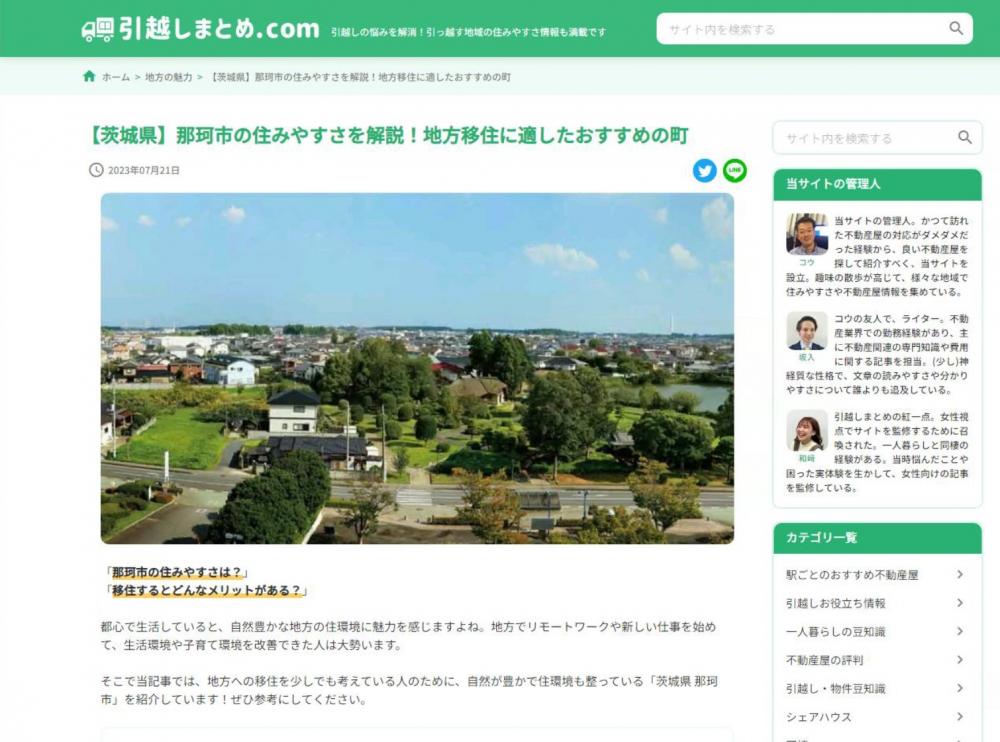Click the 坂入 writer avatar

coord(807,330)
